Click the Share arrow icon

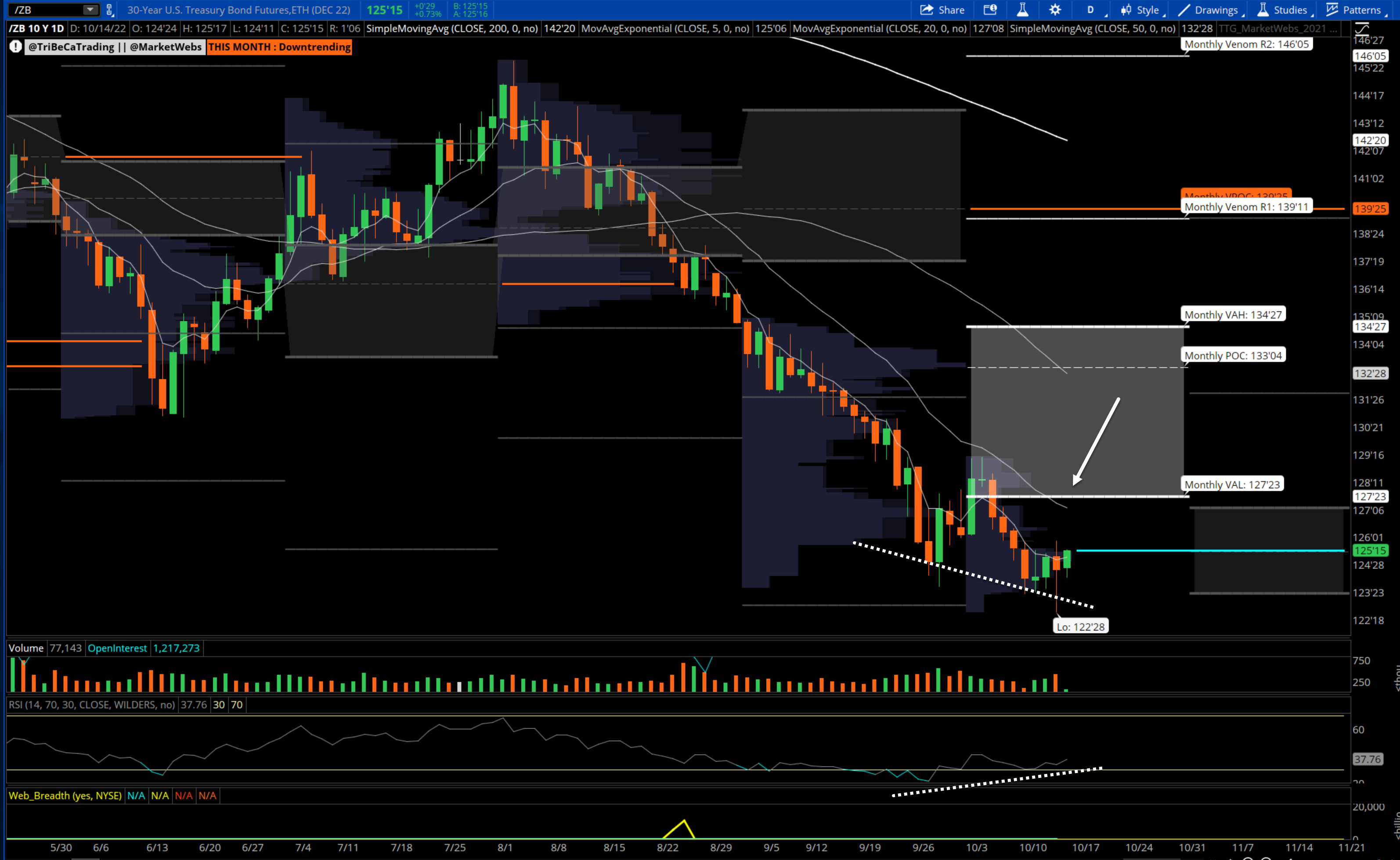click(x=927, y=10)
